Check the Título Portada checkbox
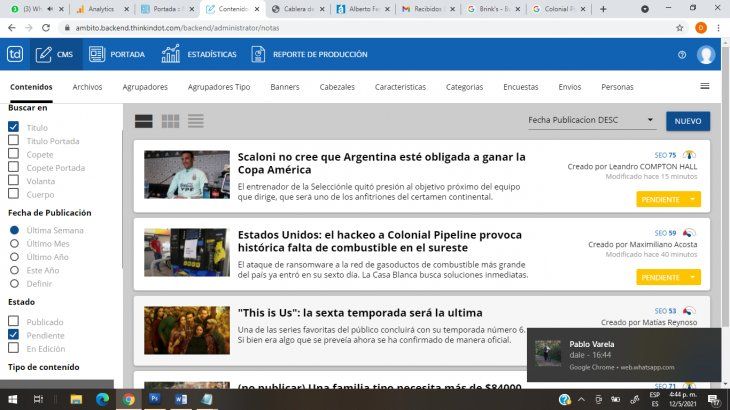 click(x=14, y=140)
